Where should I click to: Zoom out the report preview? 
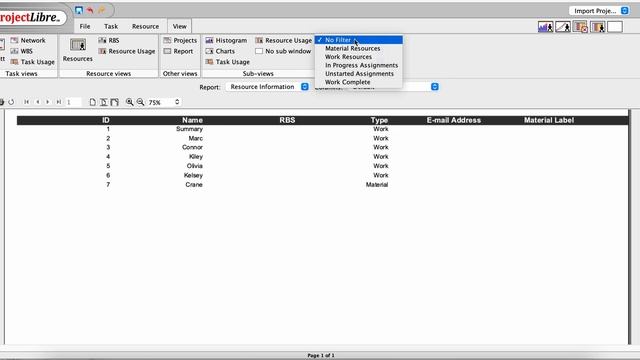tap(140, 102)
